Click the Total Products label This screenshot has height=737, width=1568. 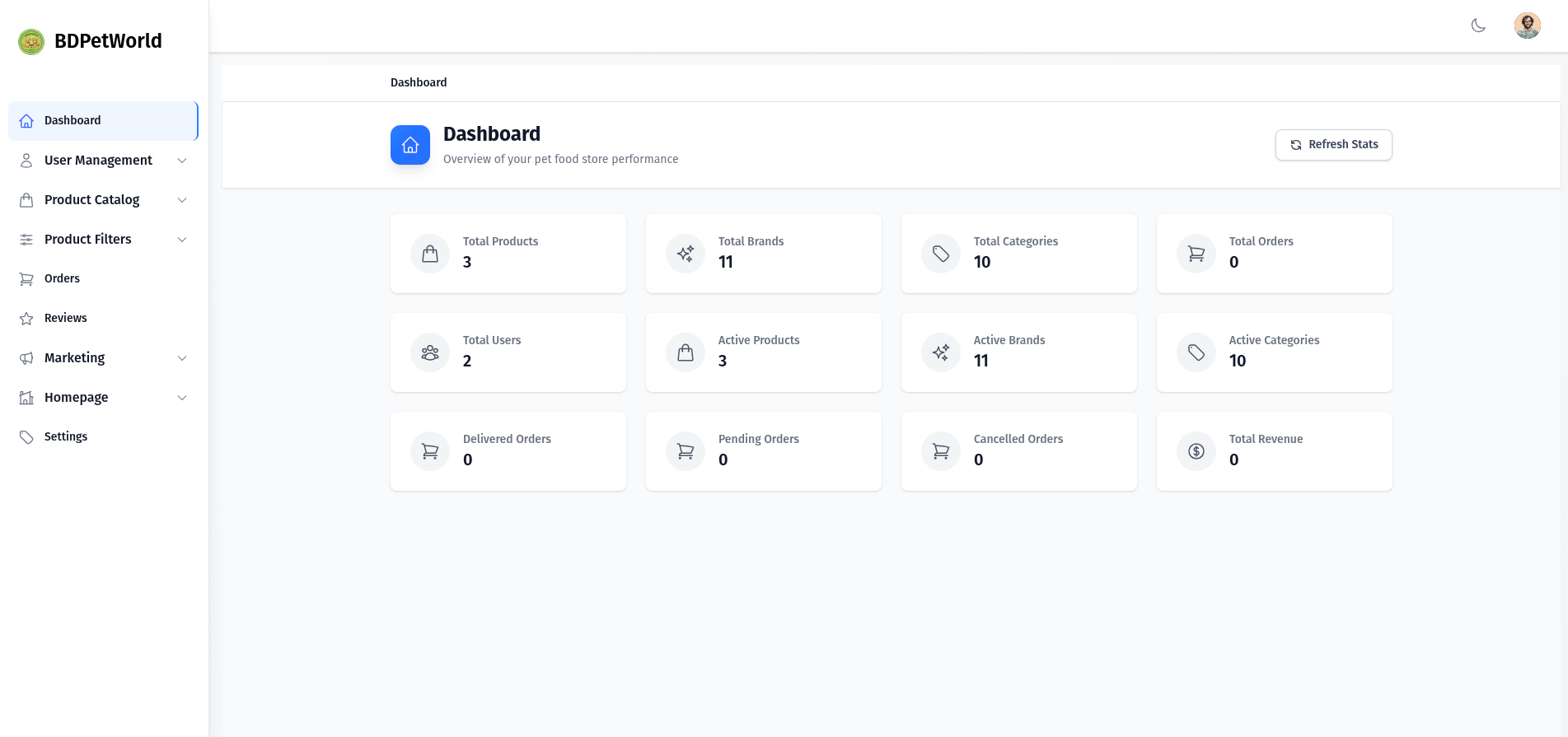[500, 241]
